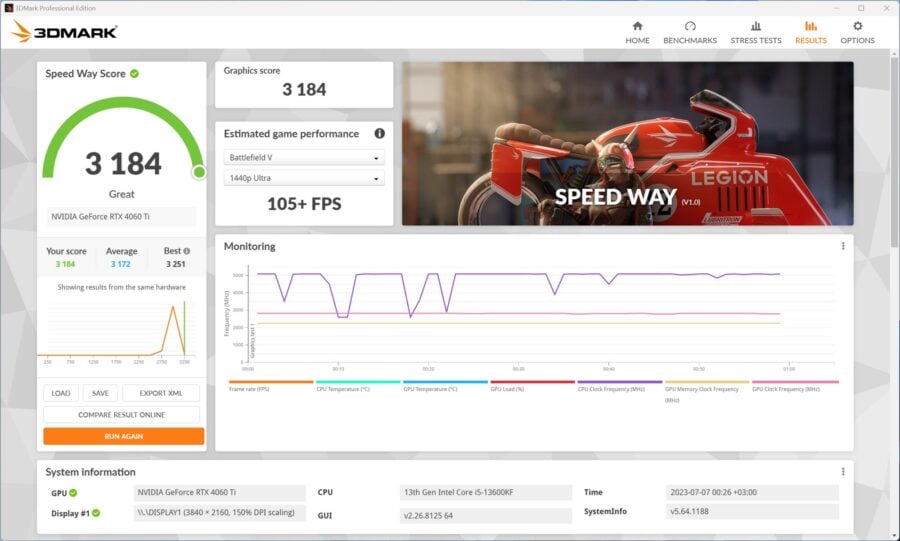Viewport: 900px width, 541px height.
Task: Click the Estimated game performance info icon
Action: pyautogui.click(x=379, y=133)
